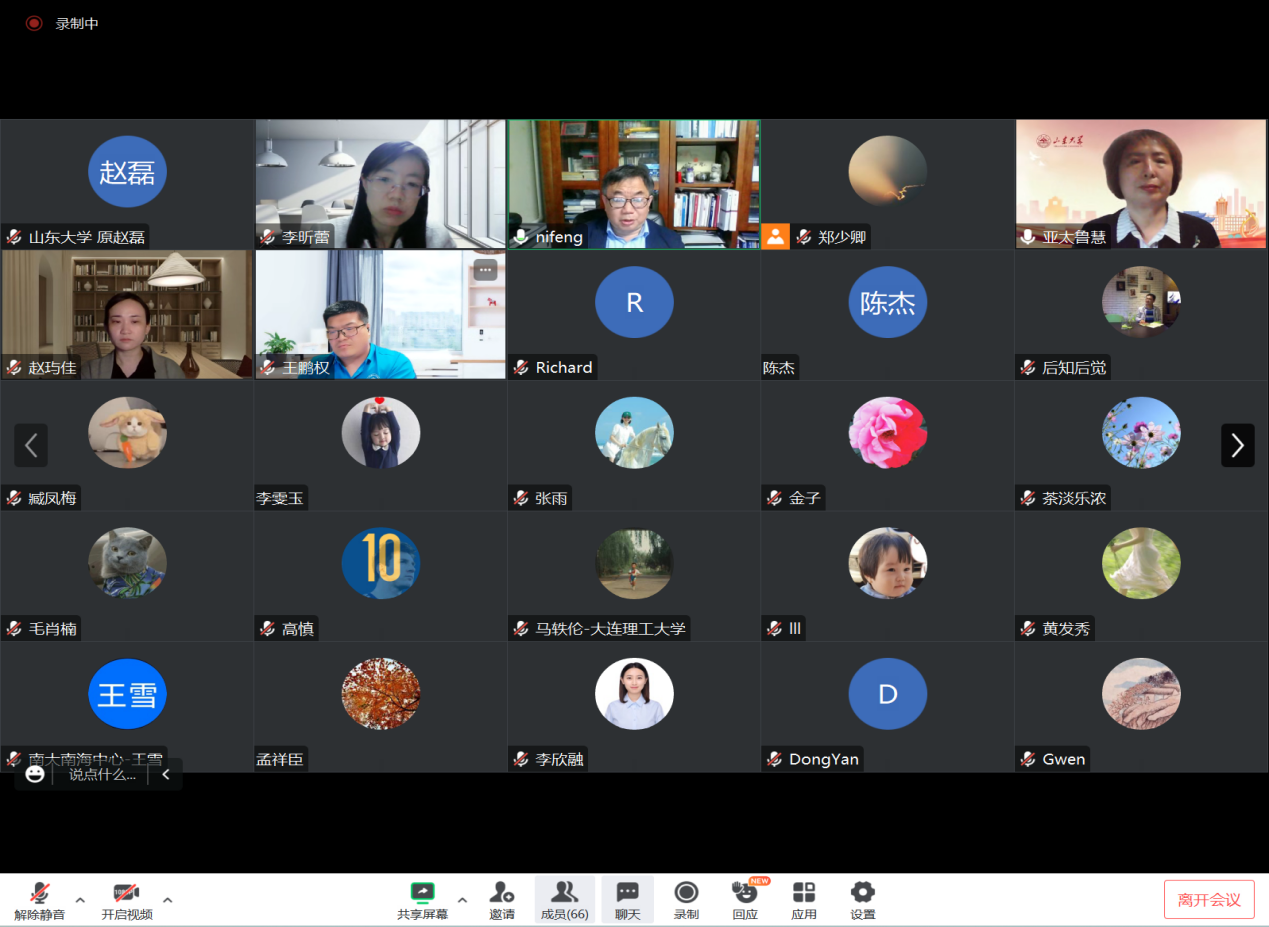Expand audio options arrow beside 解除静音
Screen dimensions: 1269x927
[80, 899]
